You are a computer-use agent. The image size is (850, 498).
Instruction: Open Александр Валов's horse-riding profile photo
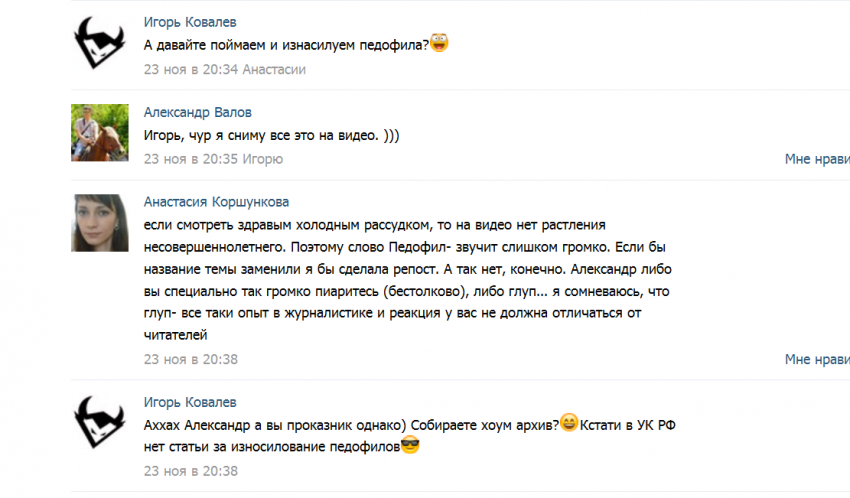point(100,133)
